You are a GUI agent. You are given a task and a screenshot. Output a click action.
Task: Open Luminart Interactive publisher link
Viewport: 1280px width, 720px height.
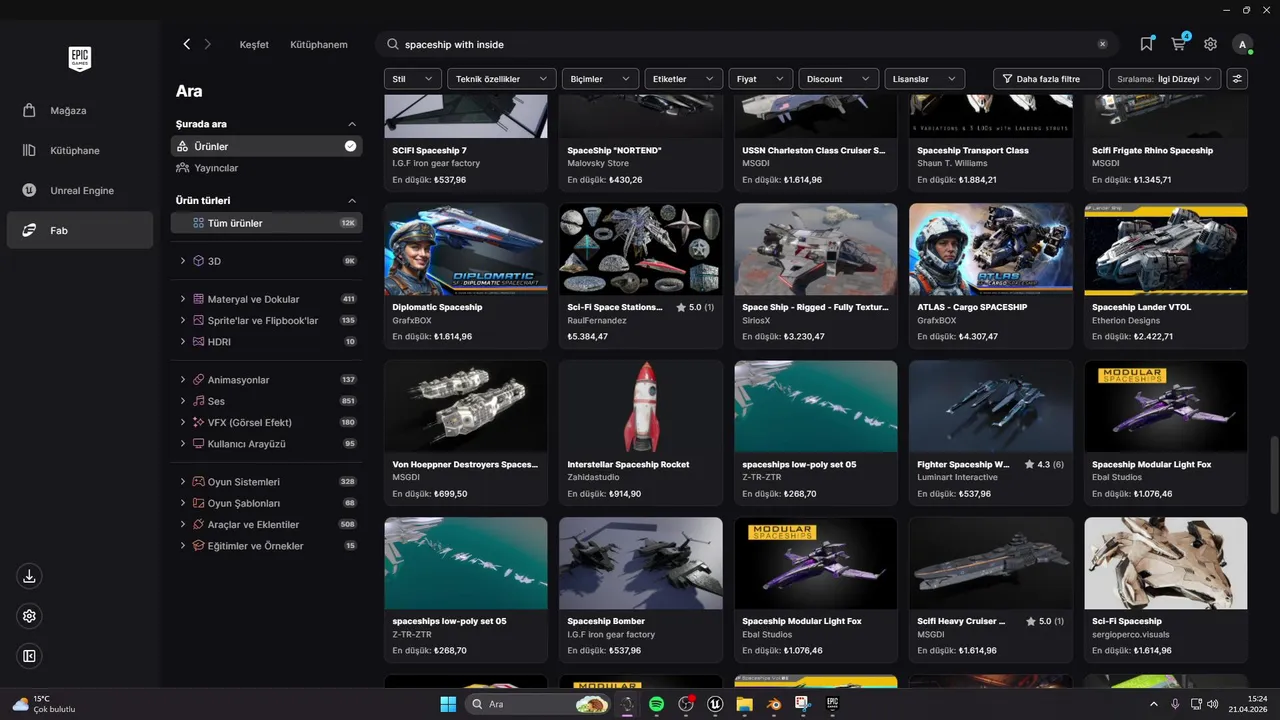pyautogui.click(x=957, y=478)
